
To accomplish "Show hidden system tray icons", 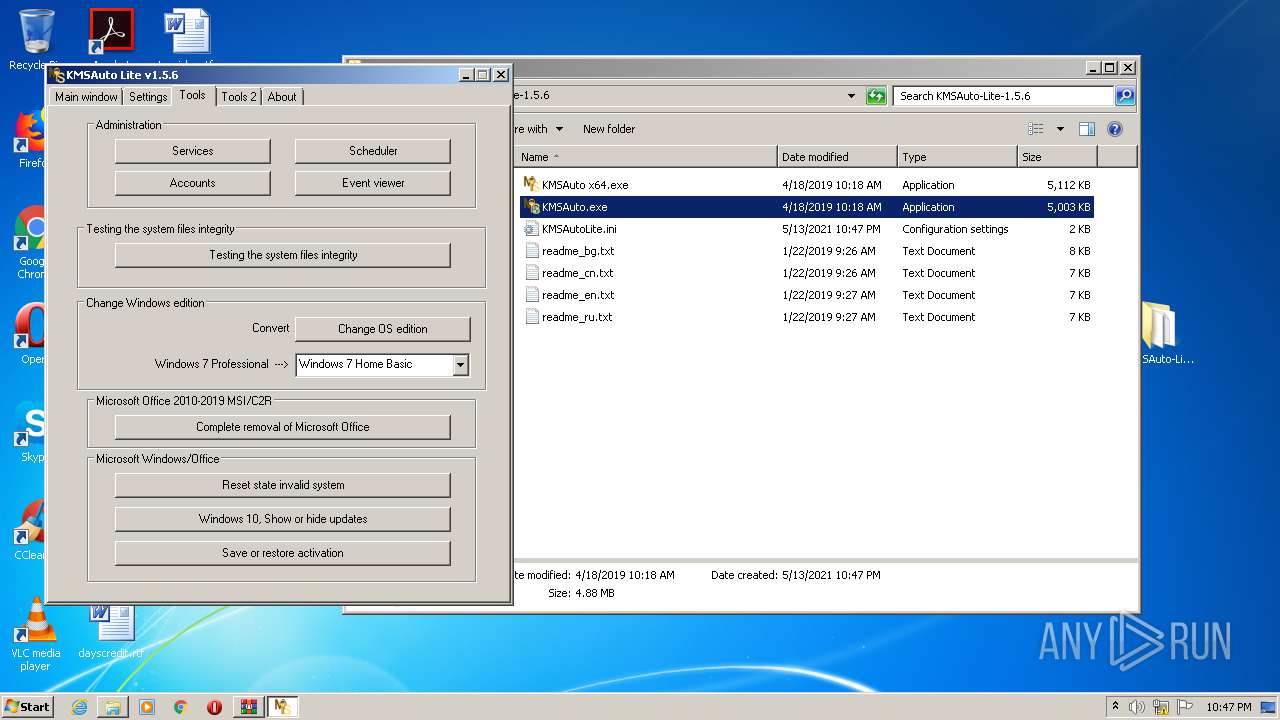I will [x=1115, y=706].
